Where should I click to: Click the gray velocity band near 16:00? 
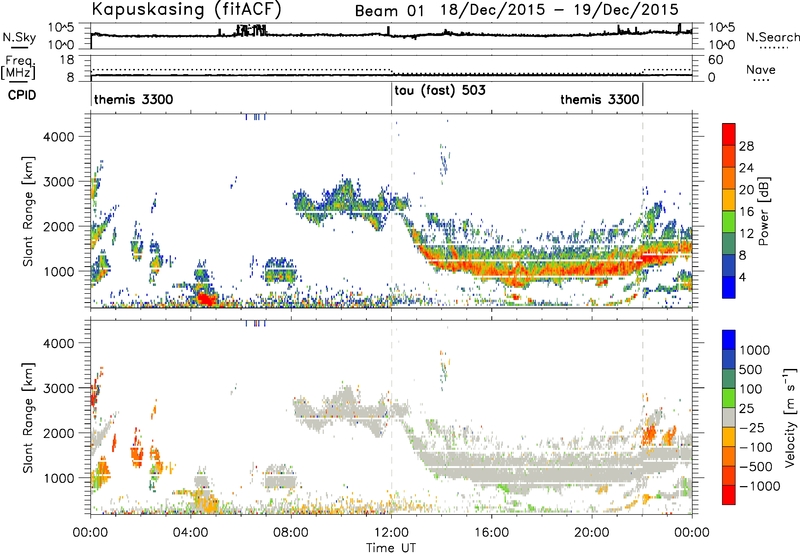click(491, 467)
